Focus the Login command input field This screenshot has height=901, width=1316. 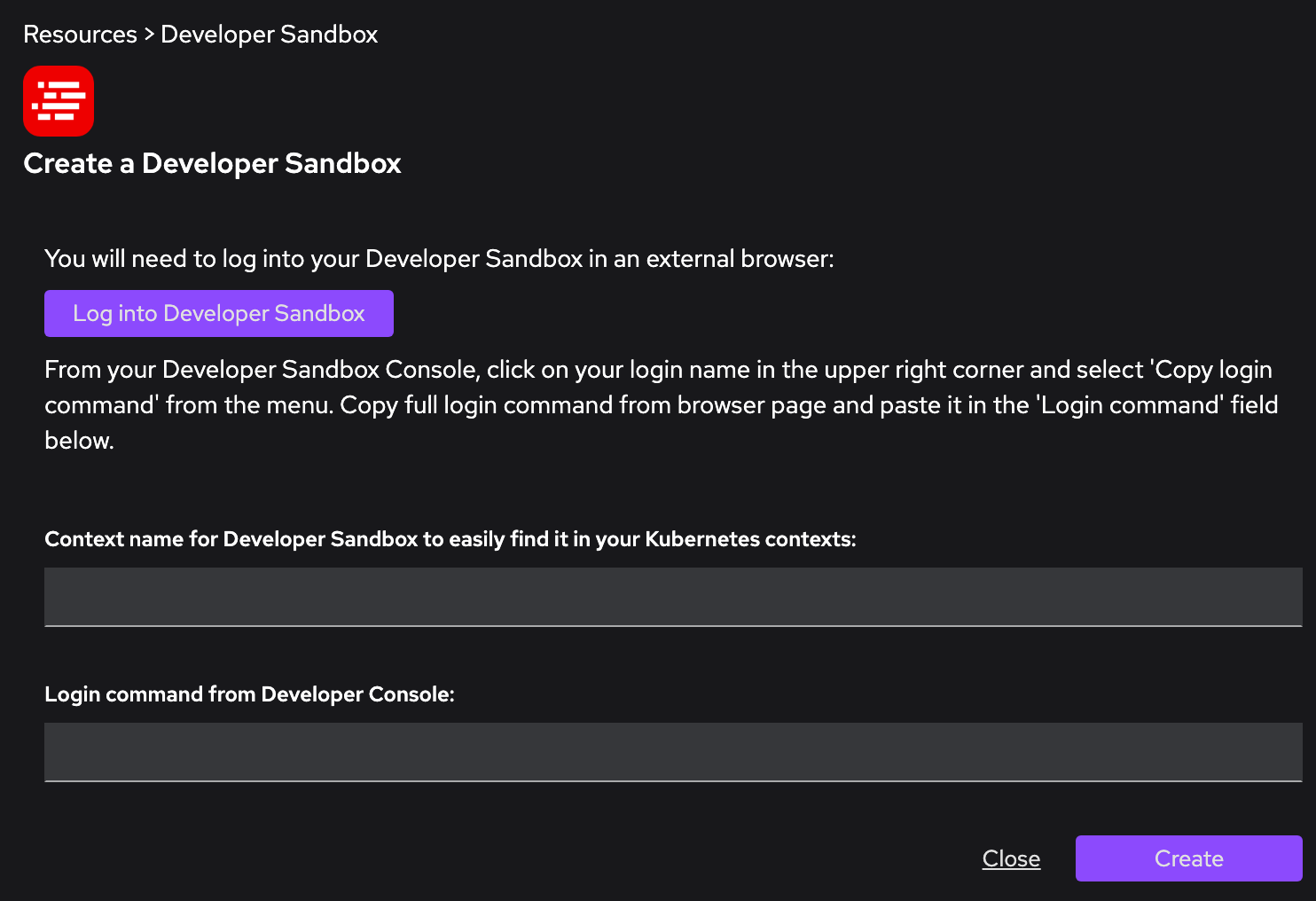672,751
